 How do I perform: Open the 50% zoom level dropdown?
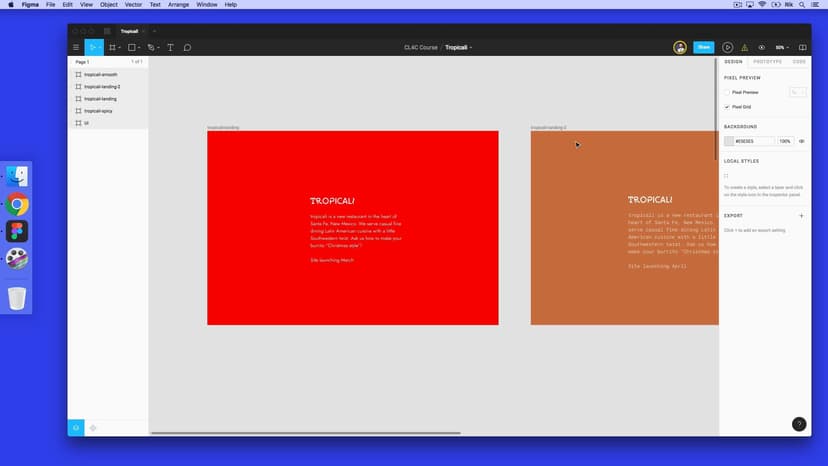pos(782,47)
